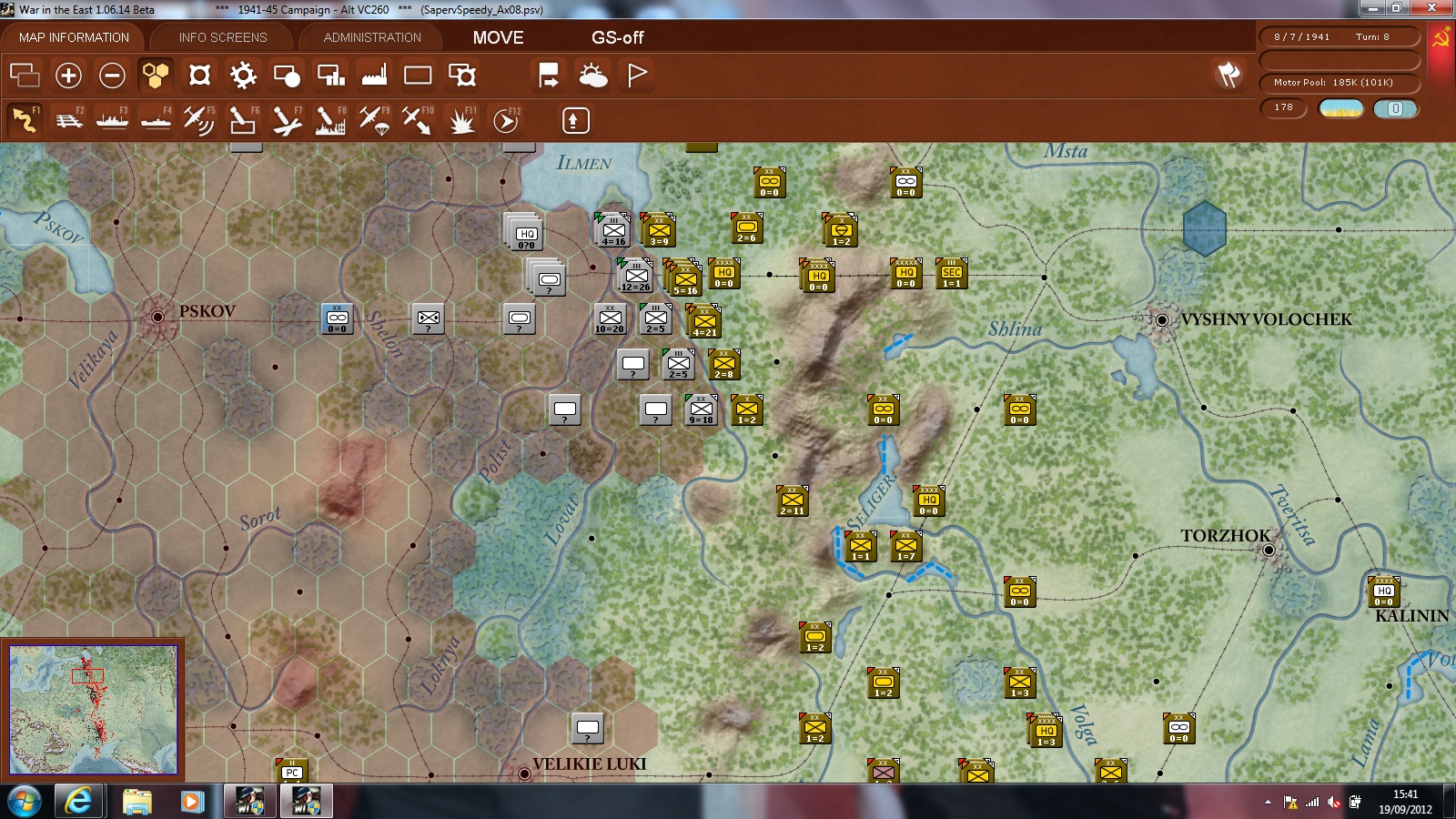The width and height of the screenshot is (1456, 819).
Task: Click the four-pointed square icon beside the hex grid button
Action: tap(199, 75)
